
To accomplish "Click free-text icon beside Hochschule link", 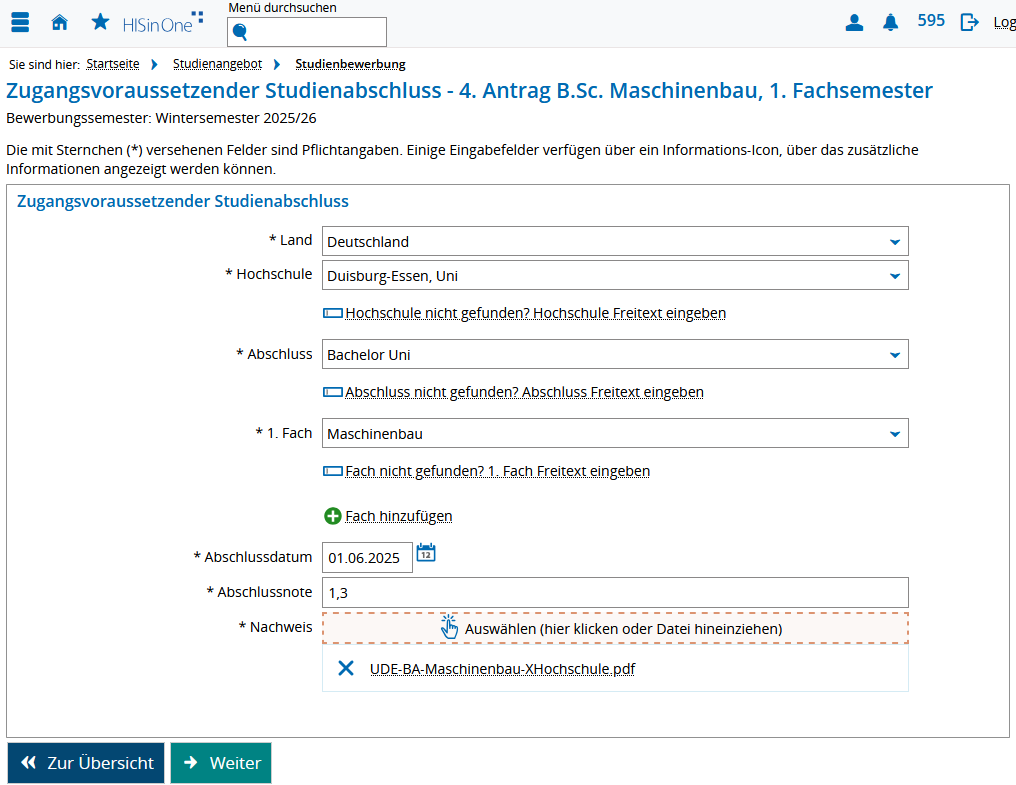I will pyautogui.click(x=333, y=313).
